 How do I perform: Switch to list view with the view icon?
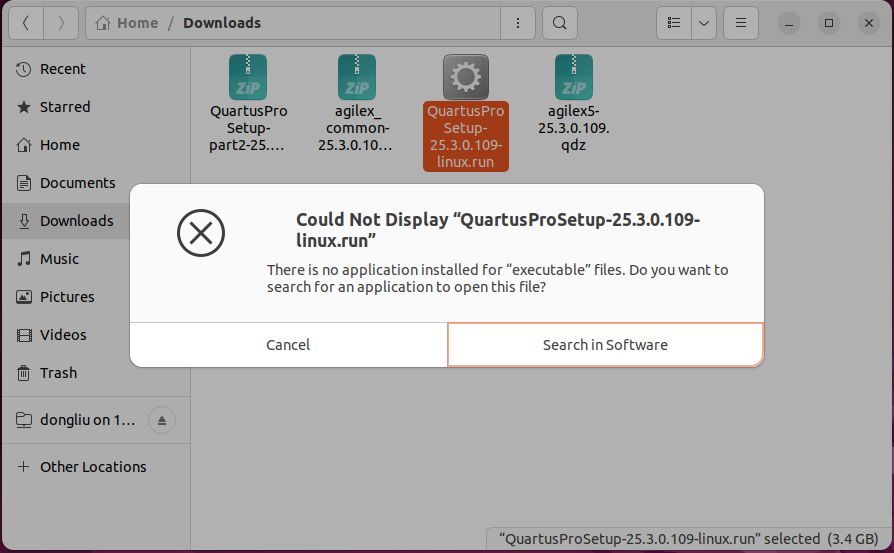point(674,23)
